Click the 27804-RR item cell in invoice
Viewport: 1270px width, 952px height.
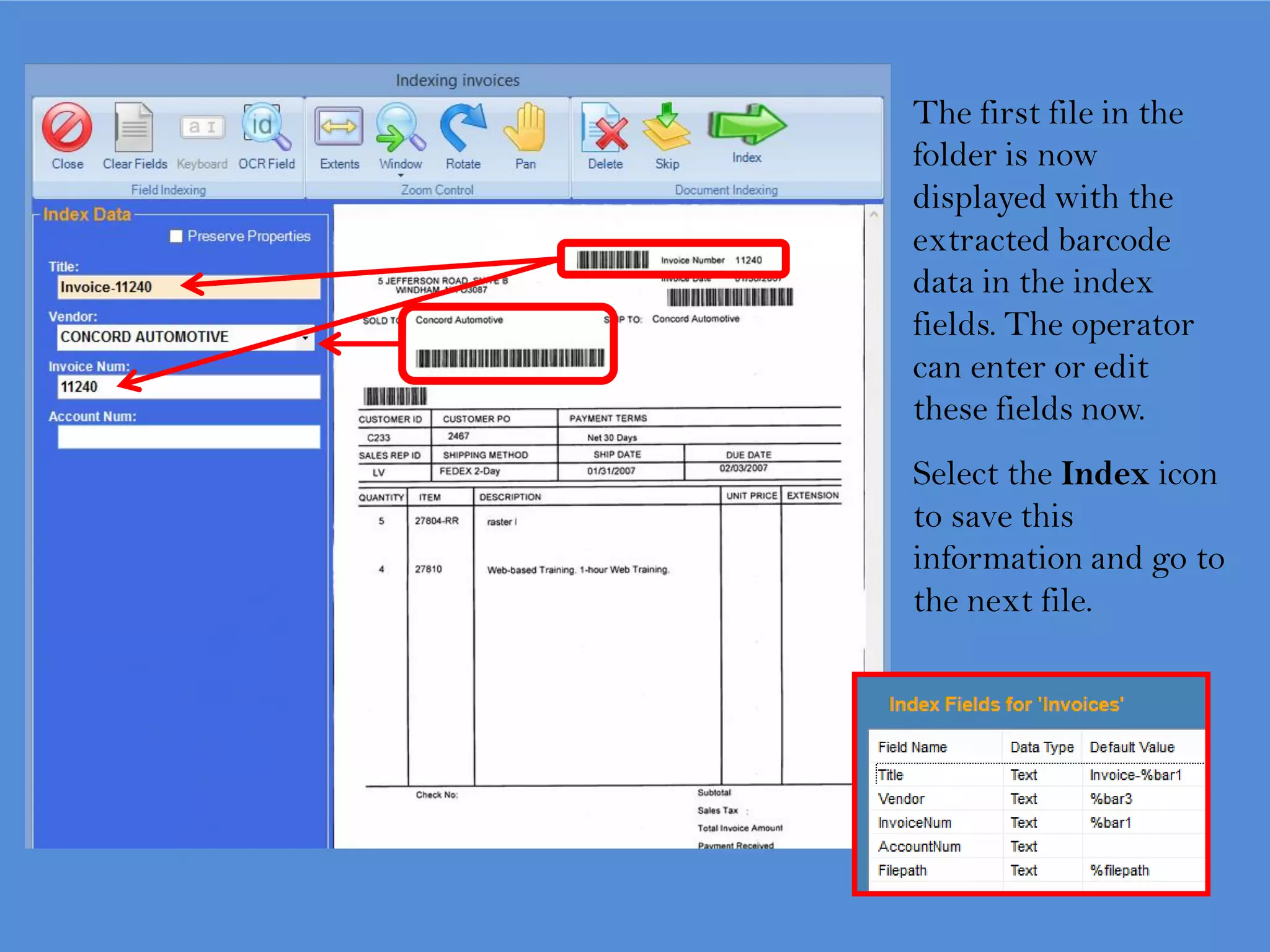437,521
